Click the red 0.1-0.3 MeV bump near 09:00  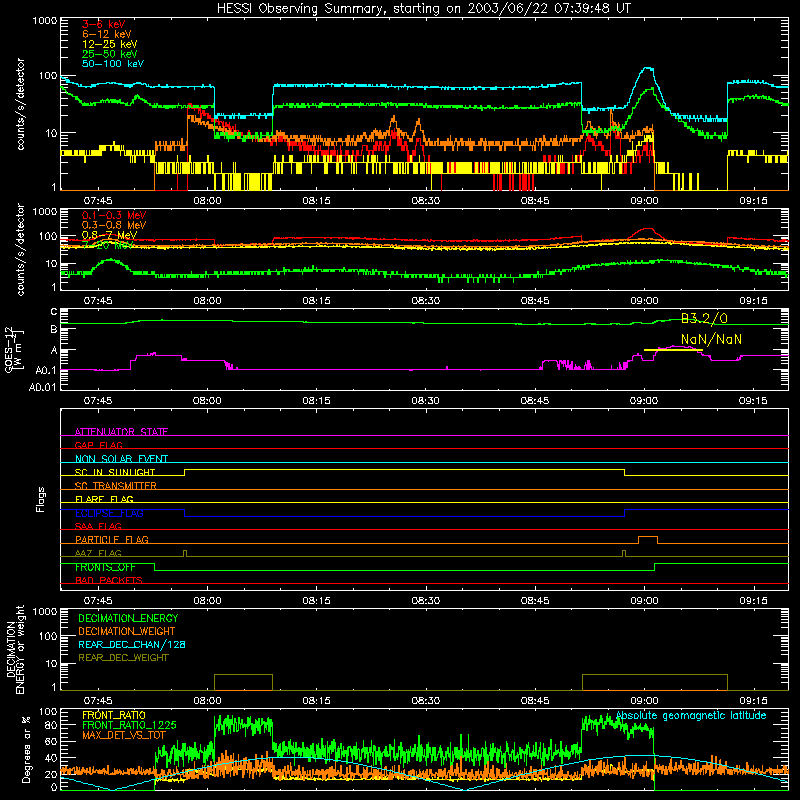[647, 230]
